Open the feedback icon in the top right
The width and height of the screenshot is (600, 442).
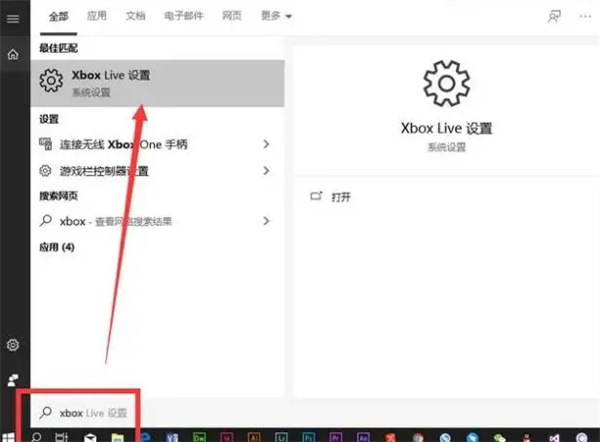pyautogui.click(x=554, y=16)
